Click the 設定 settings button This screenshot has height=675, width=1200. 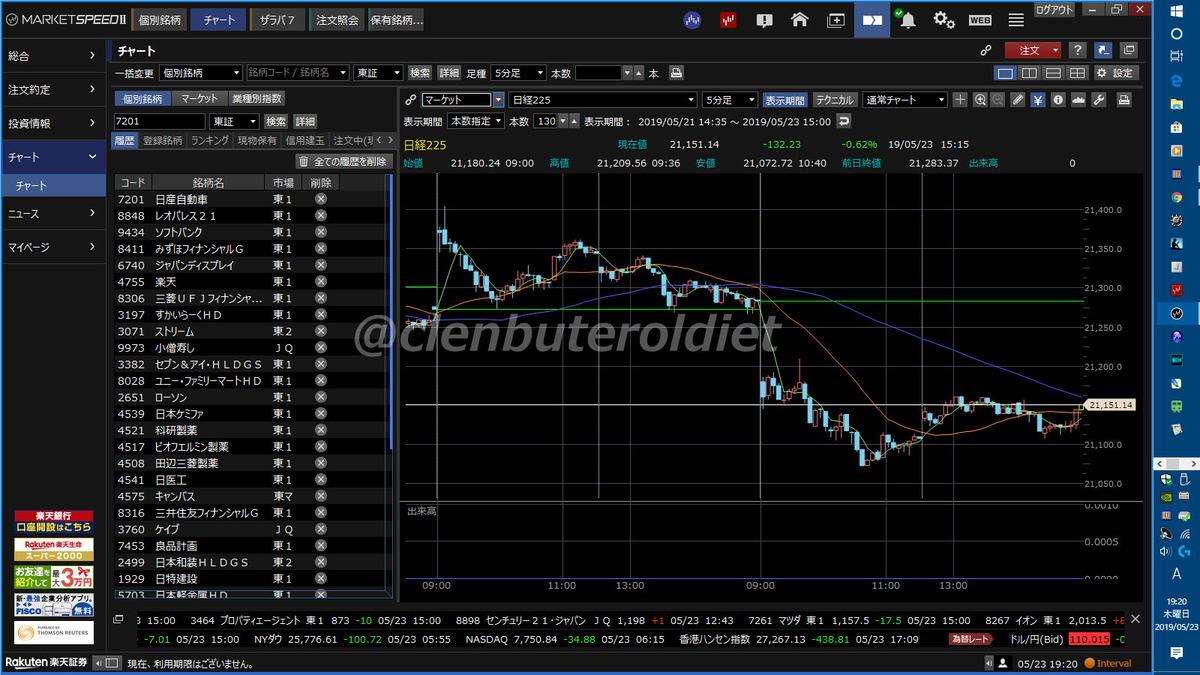tap(1116, 73)
